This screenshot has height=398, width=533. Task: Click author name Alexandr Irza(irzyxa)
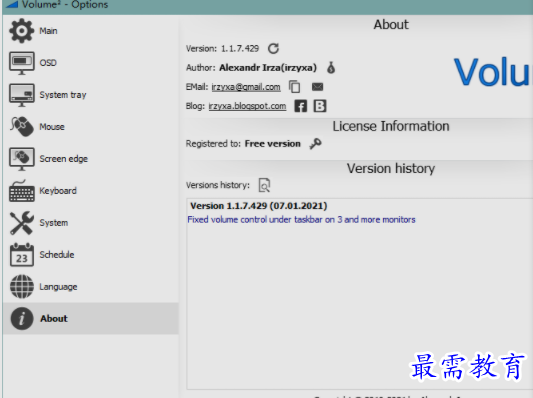point(268,68)
